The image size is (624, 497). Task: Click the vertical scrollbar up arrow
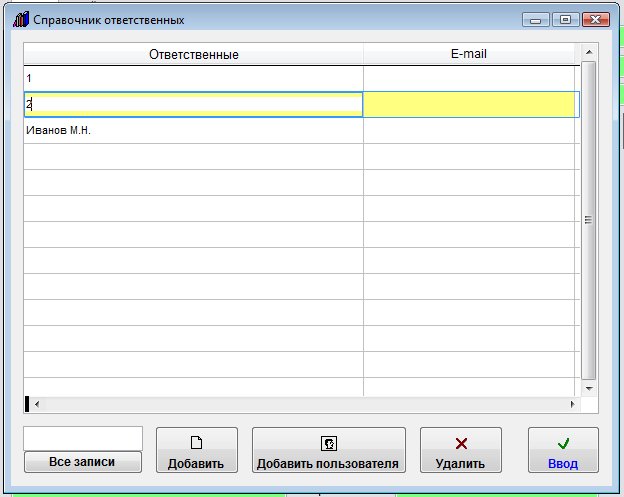(x=589, y=52)
